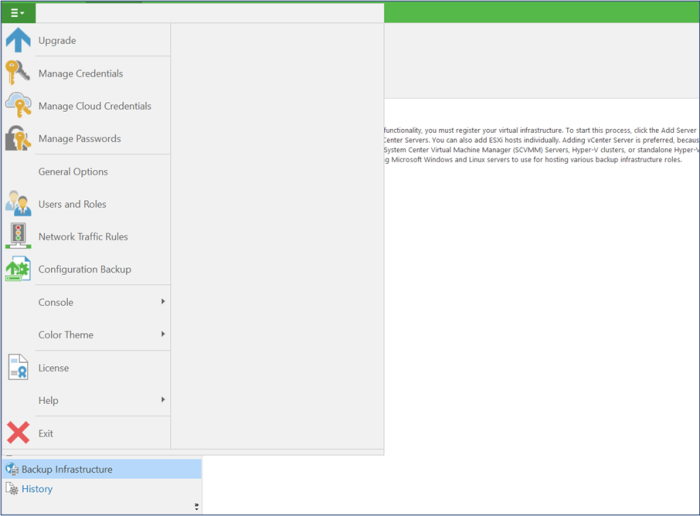Open the green main menu hamburger button
This screenshot has height=516, width=700.
coord(18,13)
